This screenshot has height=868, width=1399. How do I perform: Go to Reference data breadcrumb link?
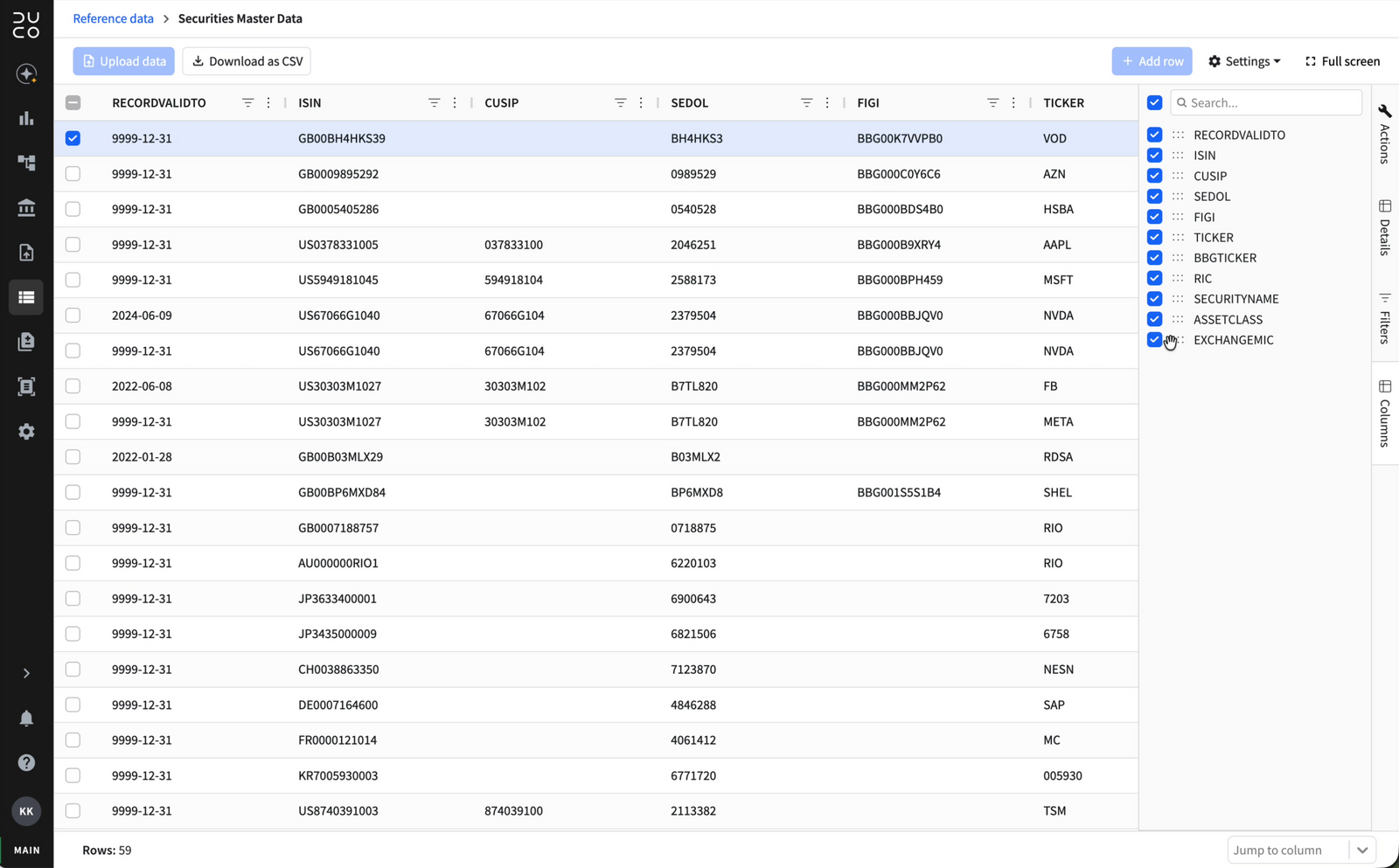click(113, 18)
